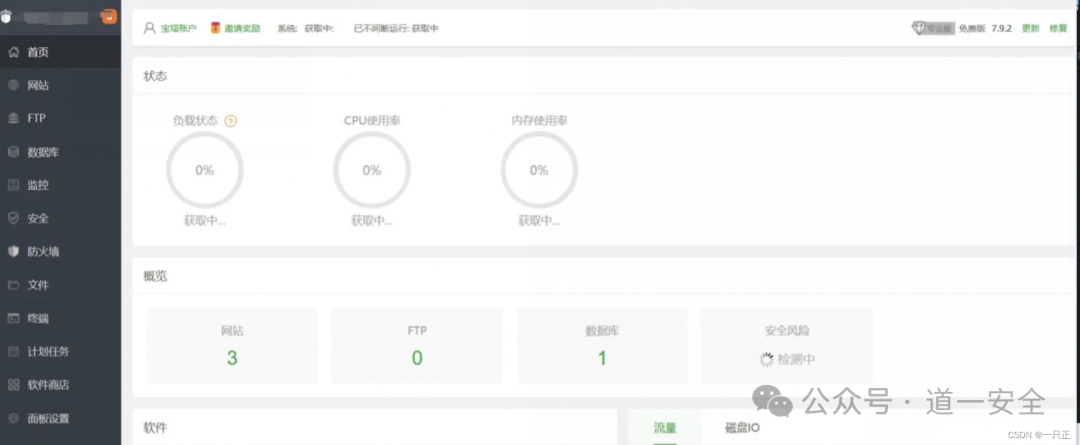
Task: Click the 更新 update link
Action: tap(1030, 28)
